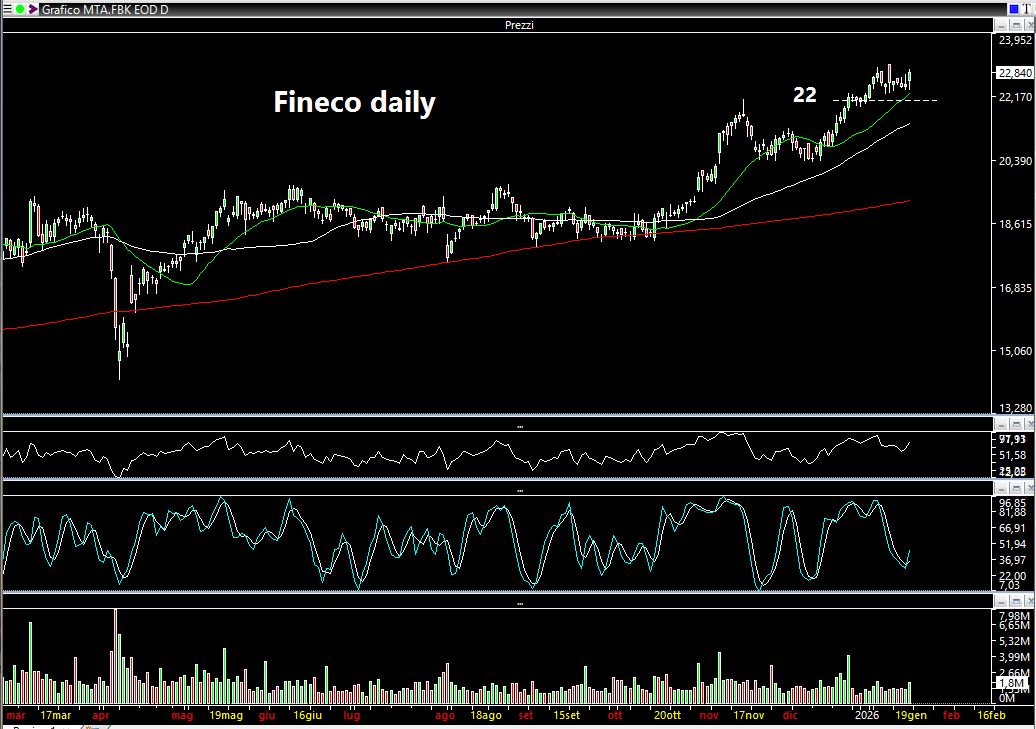This screenshot has width=1036, height=729.
Task: Click the highlighted 1,8M volume label
Action: [x=1011, y=683]
